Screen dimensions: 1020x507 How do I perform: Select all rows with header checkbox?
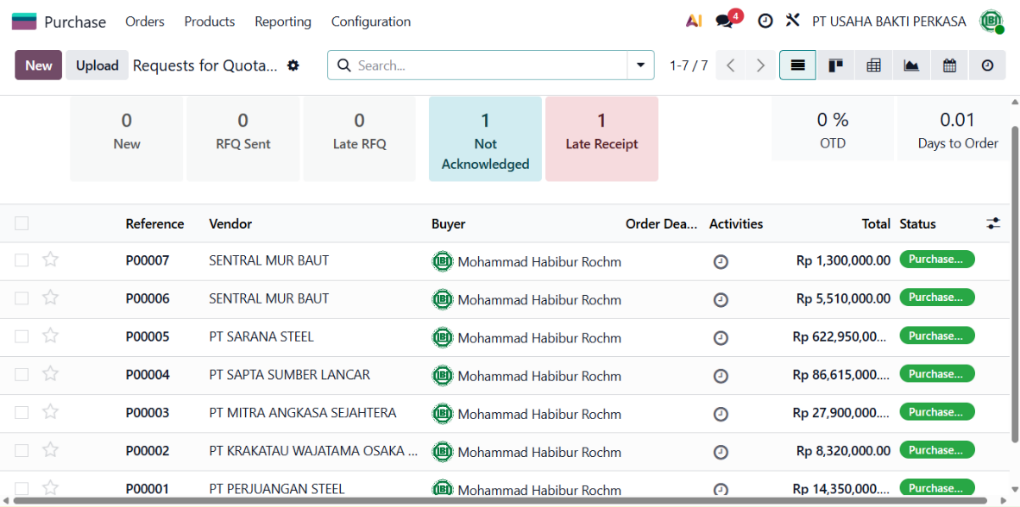(21, 224)
